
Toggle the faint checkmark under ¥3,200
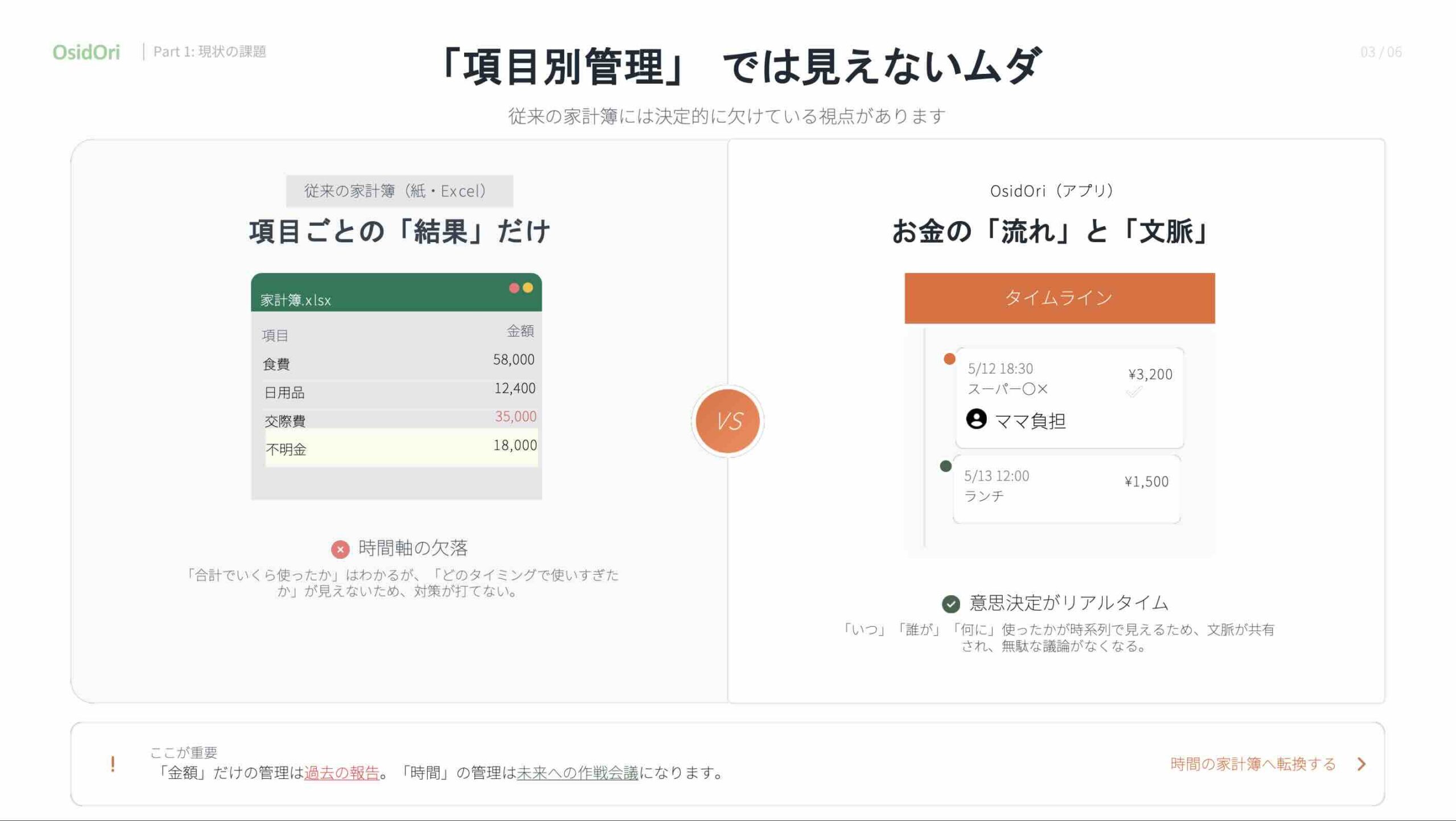click(1134, 392)
